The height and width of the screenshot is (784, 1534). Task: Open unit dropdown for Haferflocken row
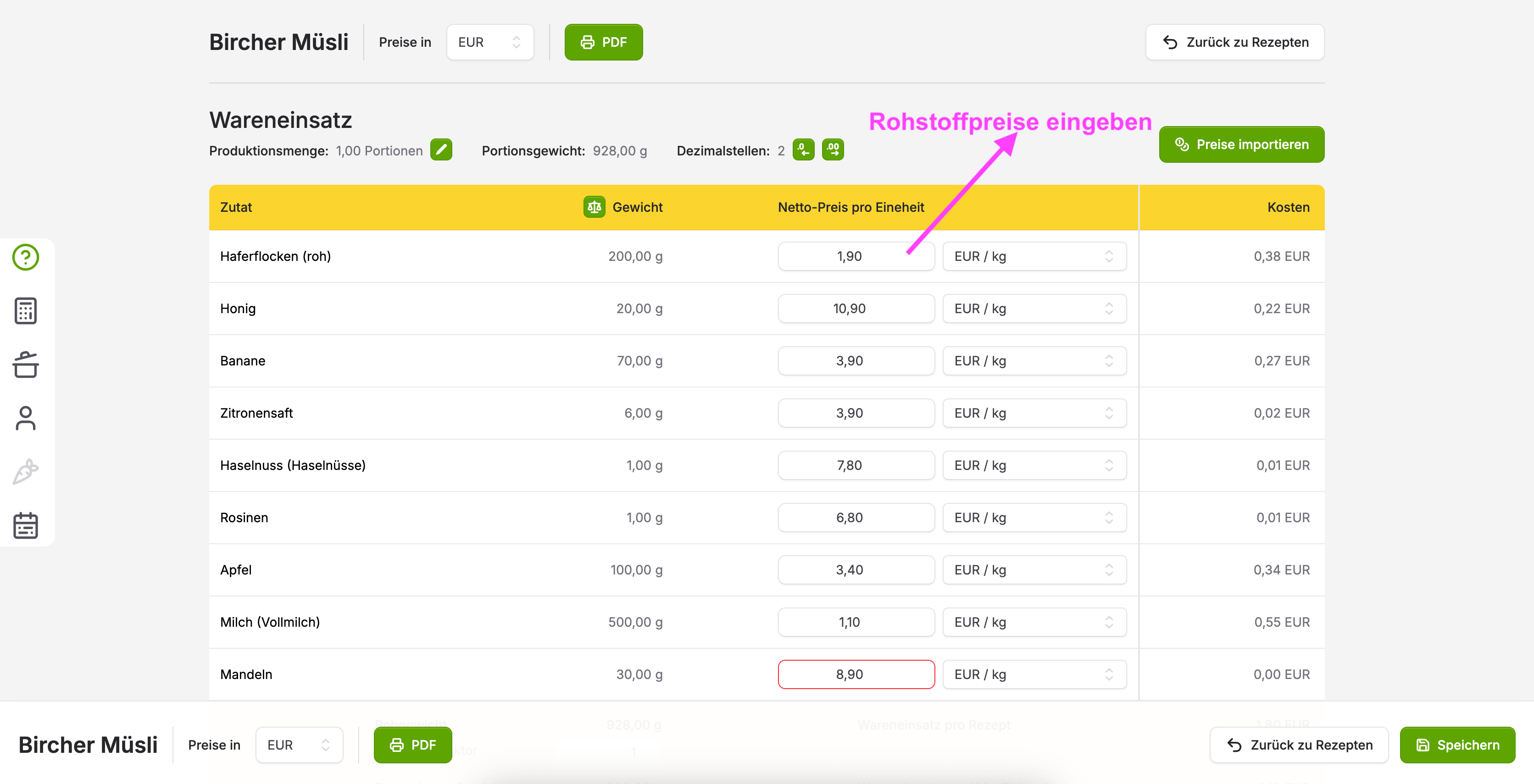[1034, 257]
